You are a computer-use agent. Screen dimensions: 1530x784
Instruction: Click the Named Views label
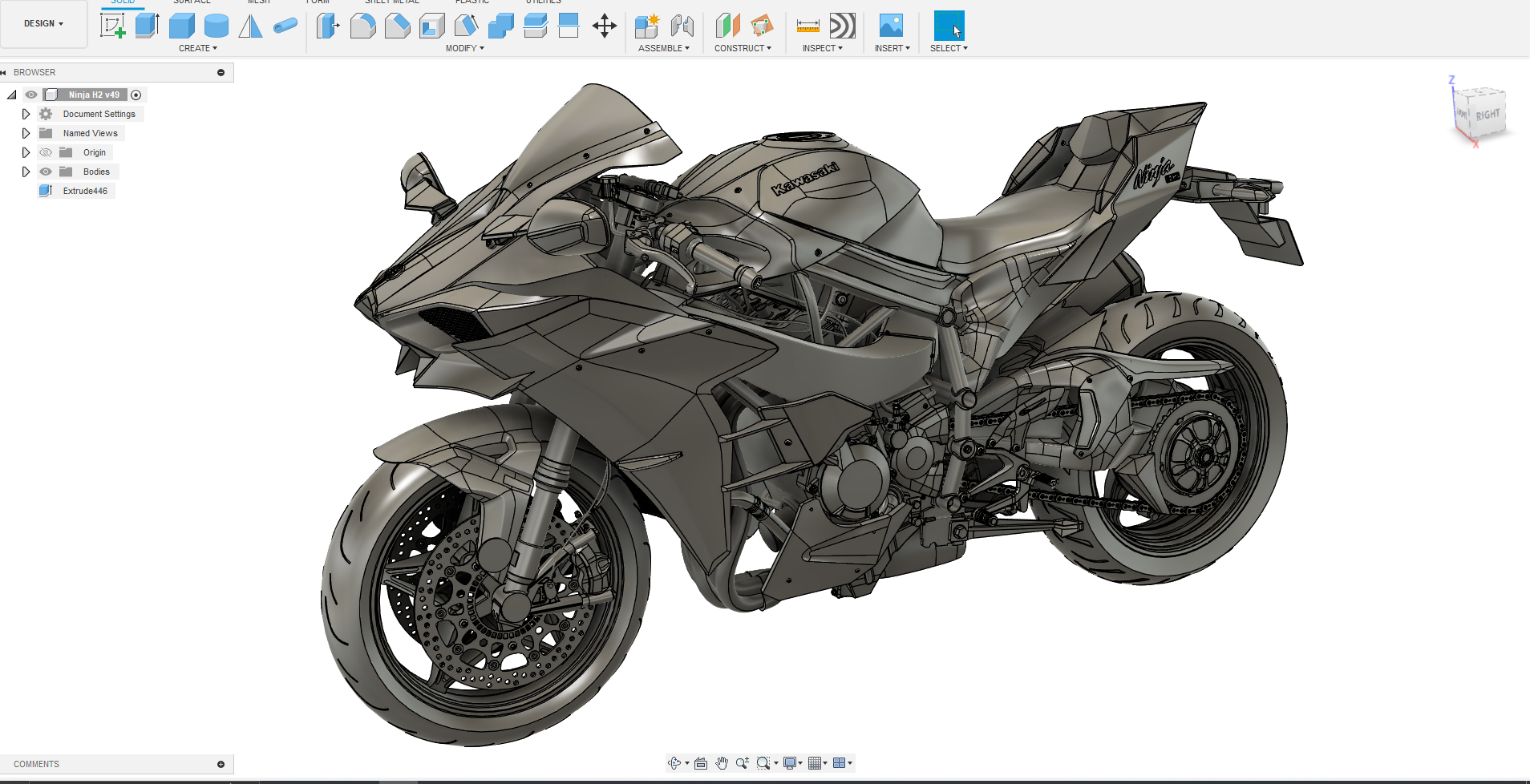tap(91, 133)
